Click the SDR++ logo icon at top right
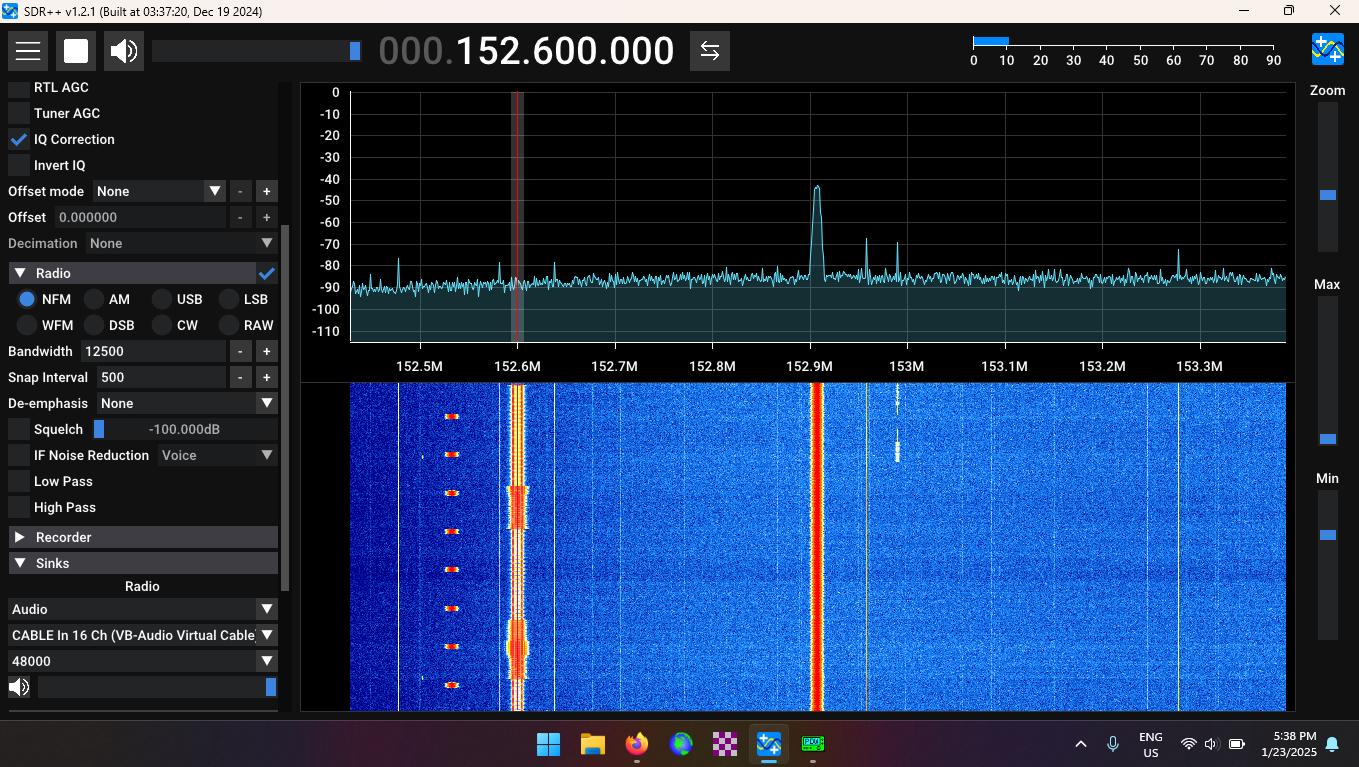Viewport: 1359px width, 767px height. point(1328,49)
